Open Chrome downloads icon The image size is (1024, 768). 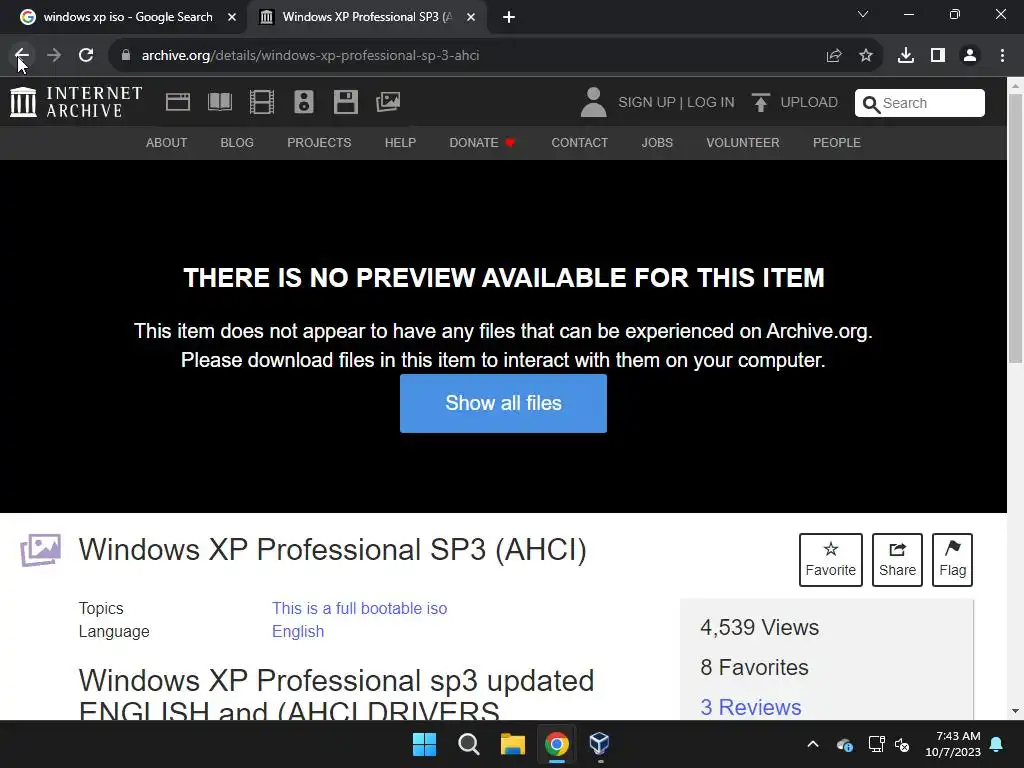tap(906, 56)
